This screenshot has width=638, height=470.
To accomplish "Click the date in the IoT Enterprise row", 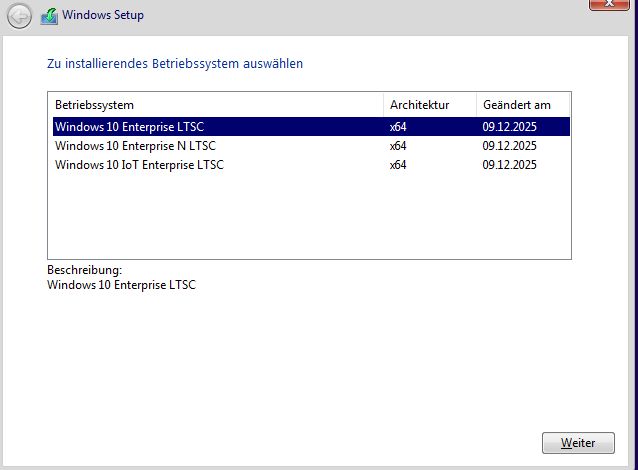I will pos(509,165).
